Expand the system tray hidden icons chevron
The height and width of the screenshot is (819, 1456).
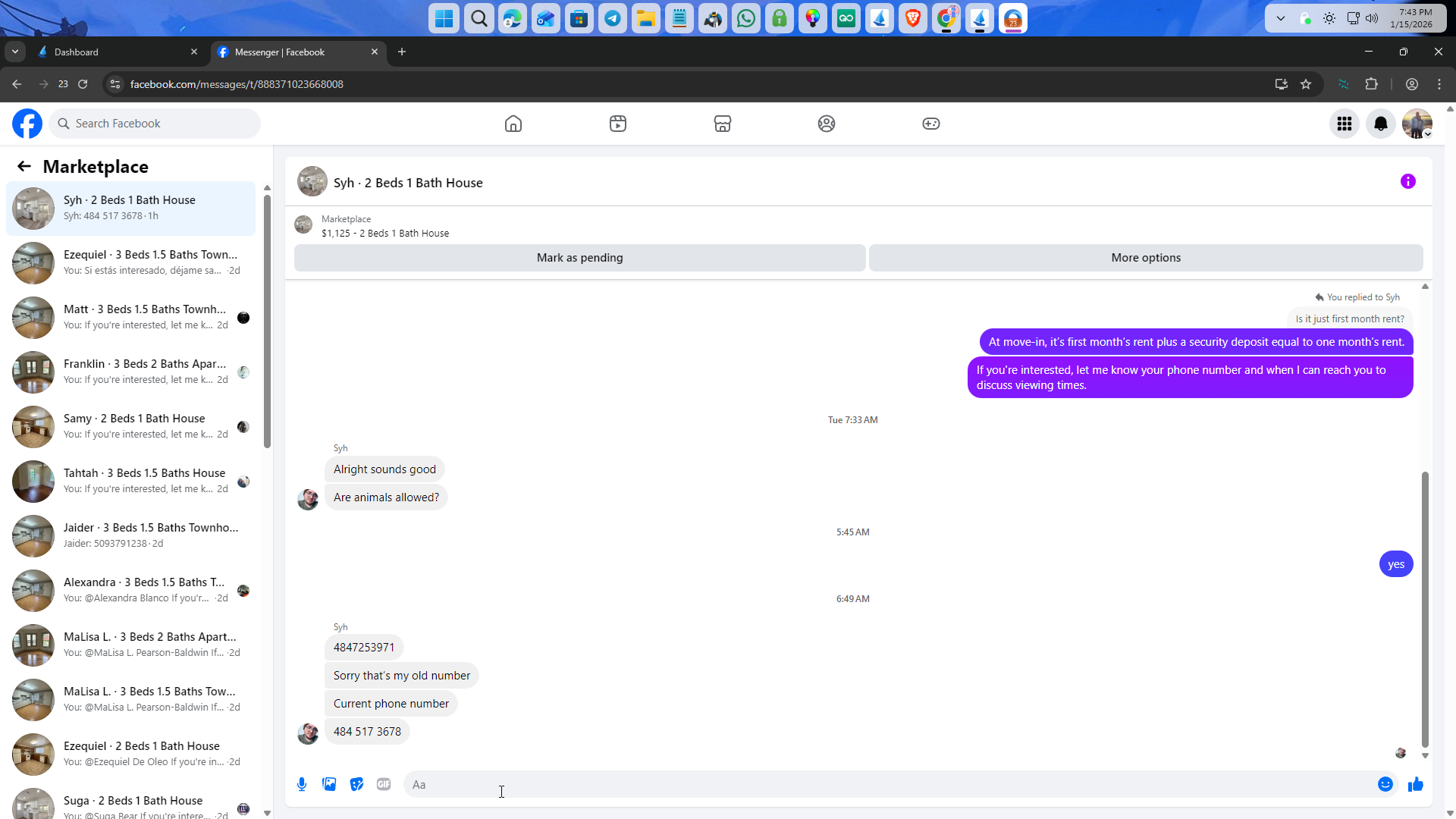pyautogui.click(x=1280, y=18)
